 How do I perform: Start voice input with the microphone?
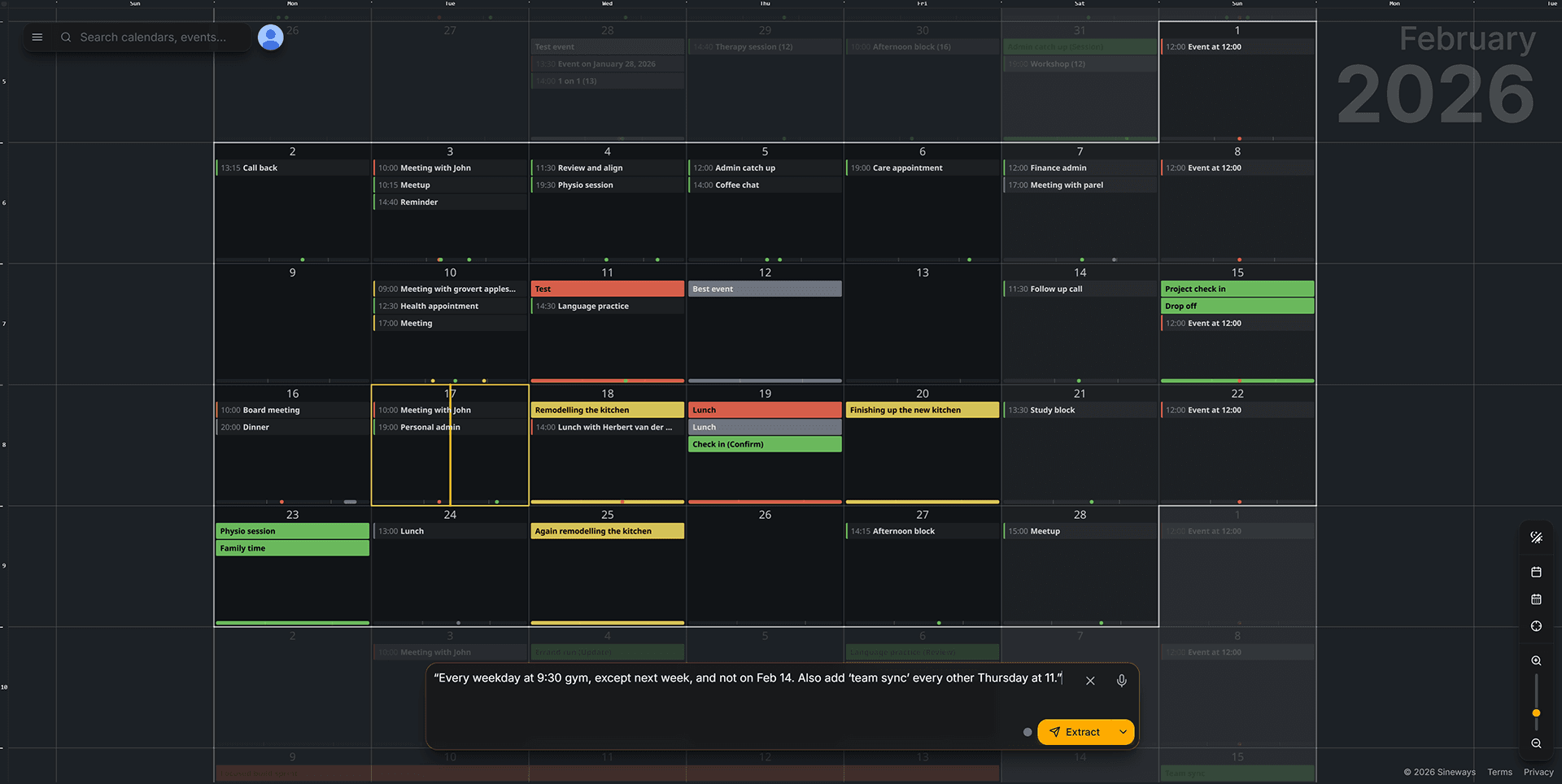(1121, 681)
